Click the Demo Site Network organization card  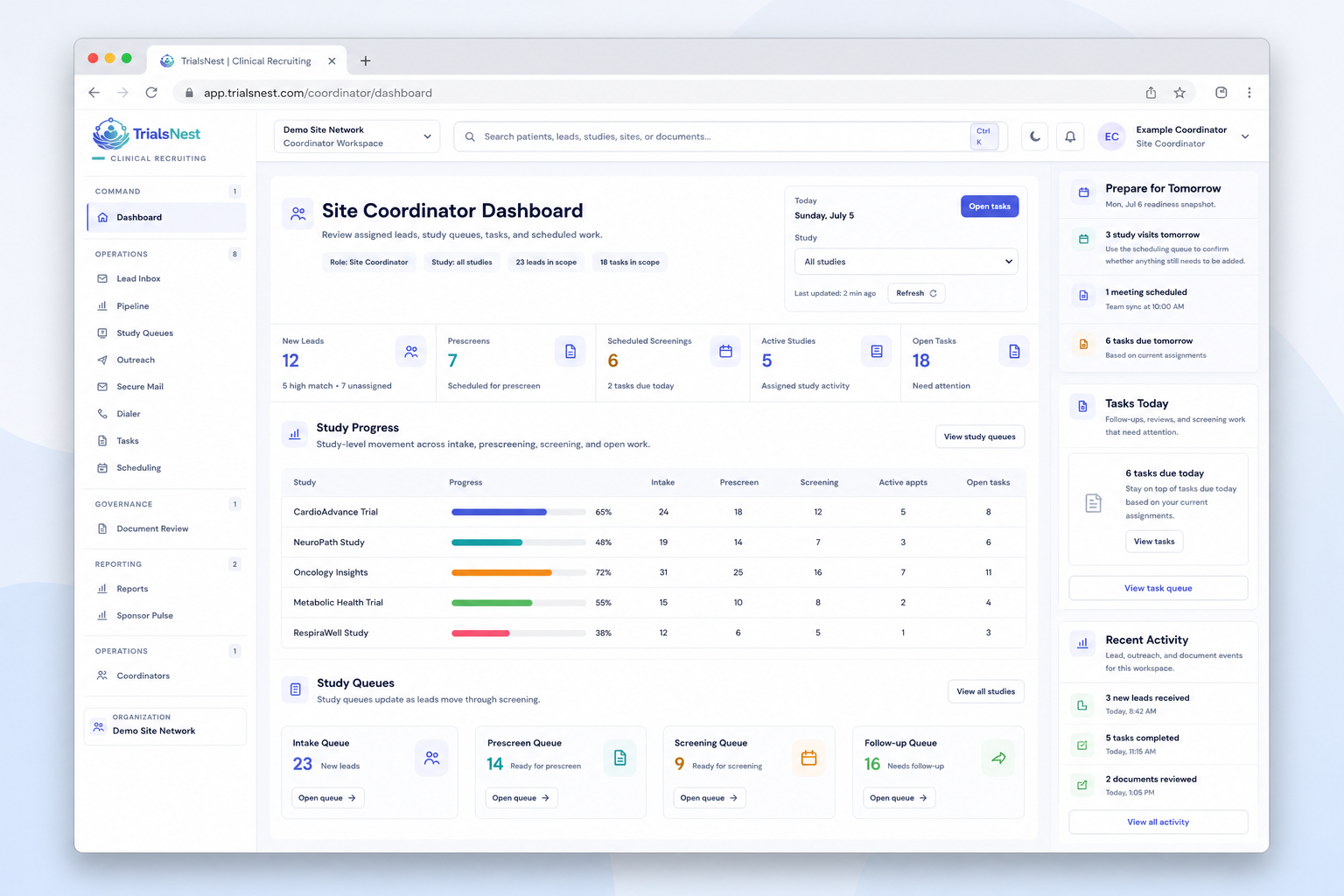pos(165,726)
